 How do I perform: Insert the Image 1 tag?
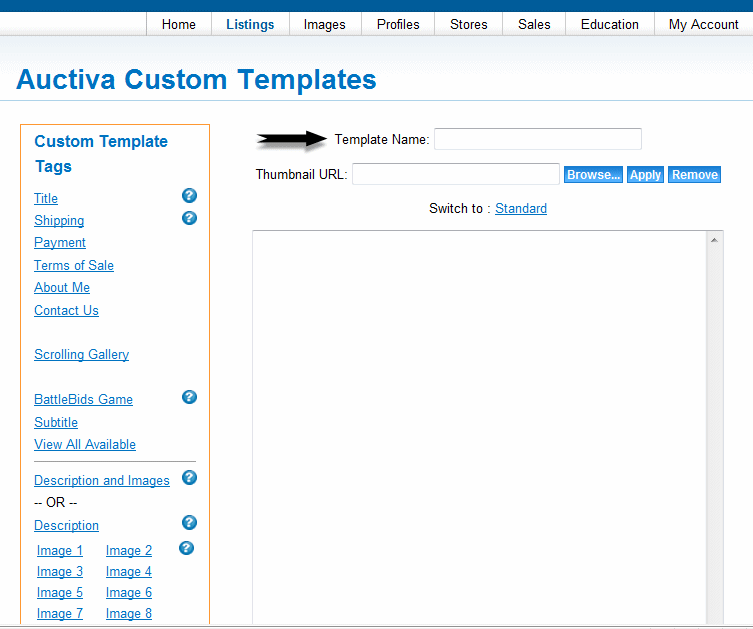[x=60, y=550]
